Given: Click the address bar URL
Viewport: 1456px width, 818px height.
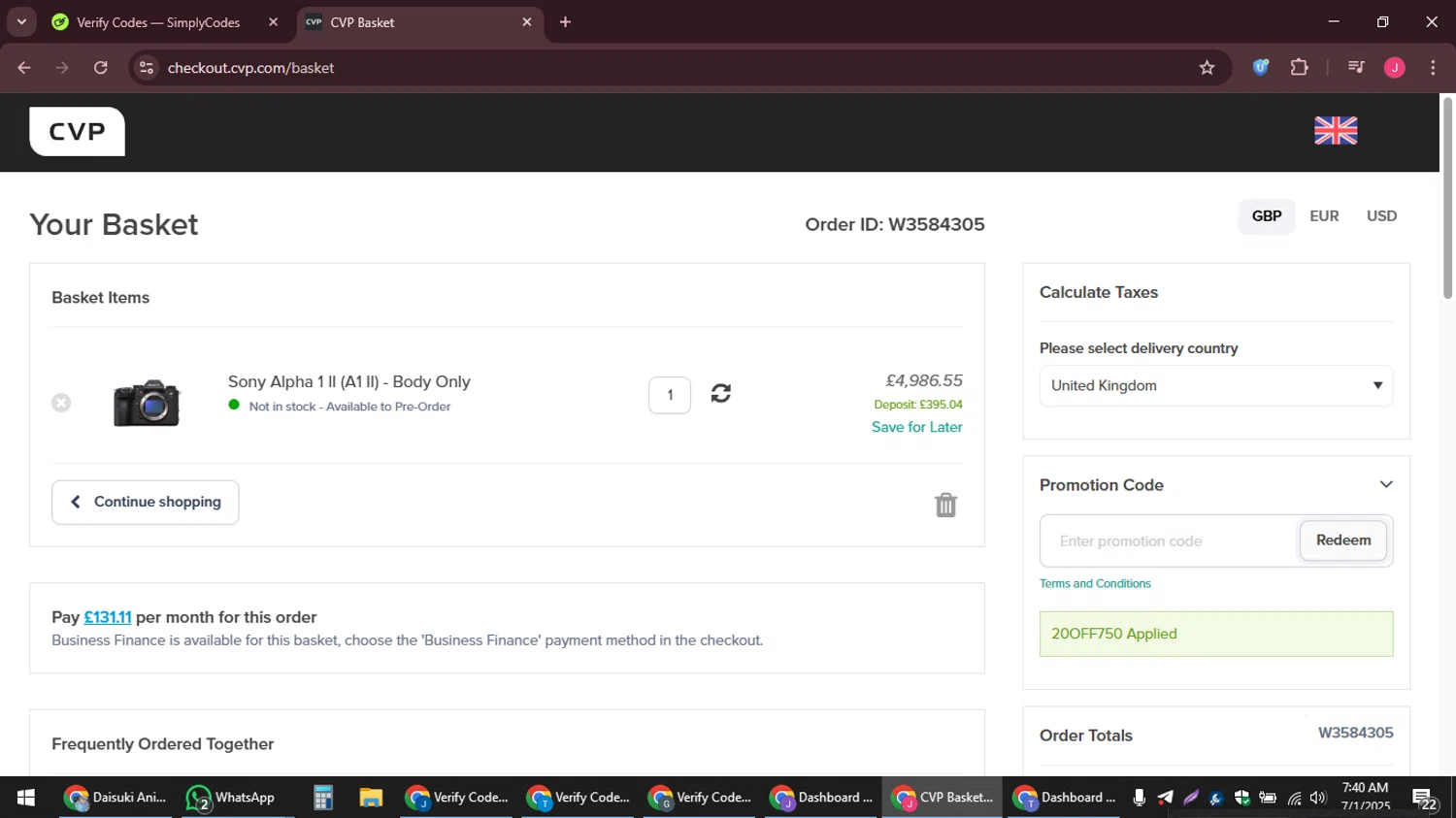Looking at the screenshot, I should [x=250, y=68].
